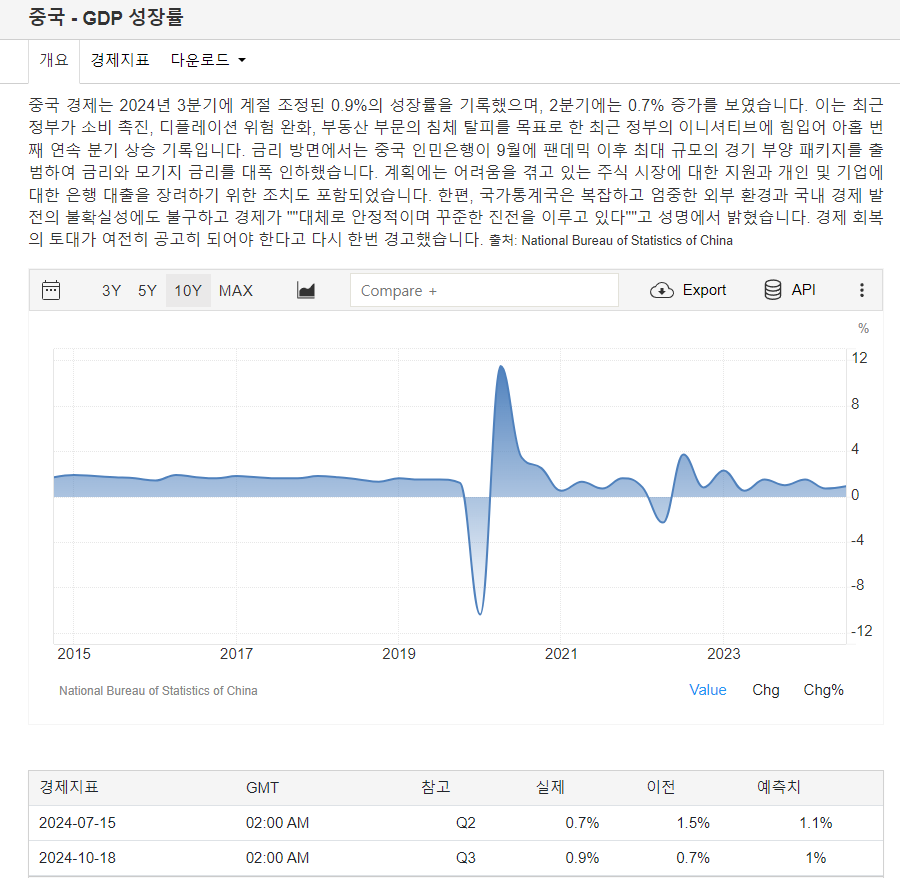This screenshot has height=878, width=900.
Task: Click the 이전 column header
Action: click(x=661, y=787)
